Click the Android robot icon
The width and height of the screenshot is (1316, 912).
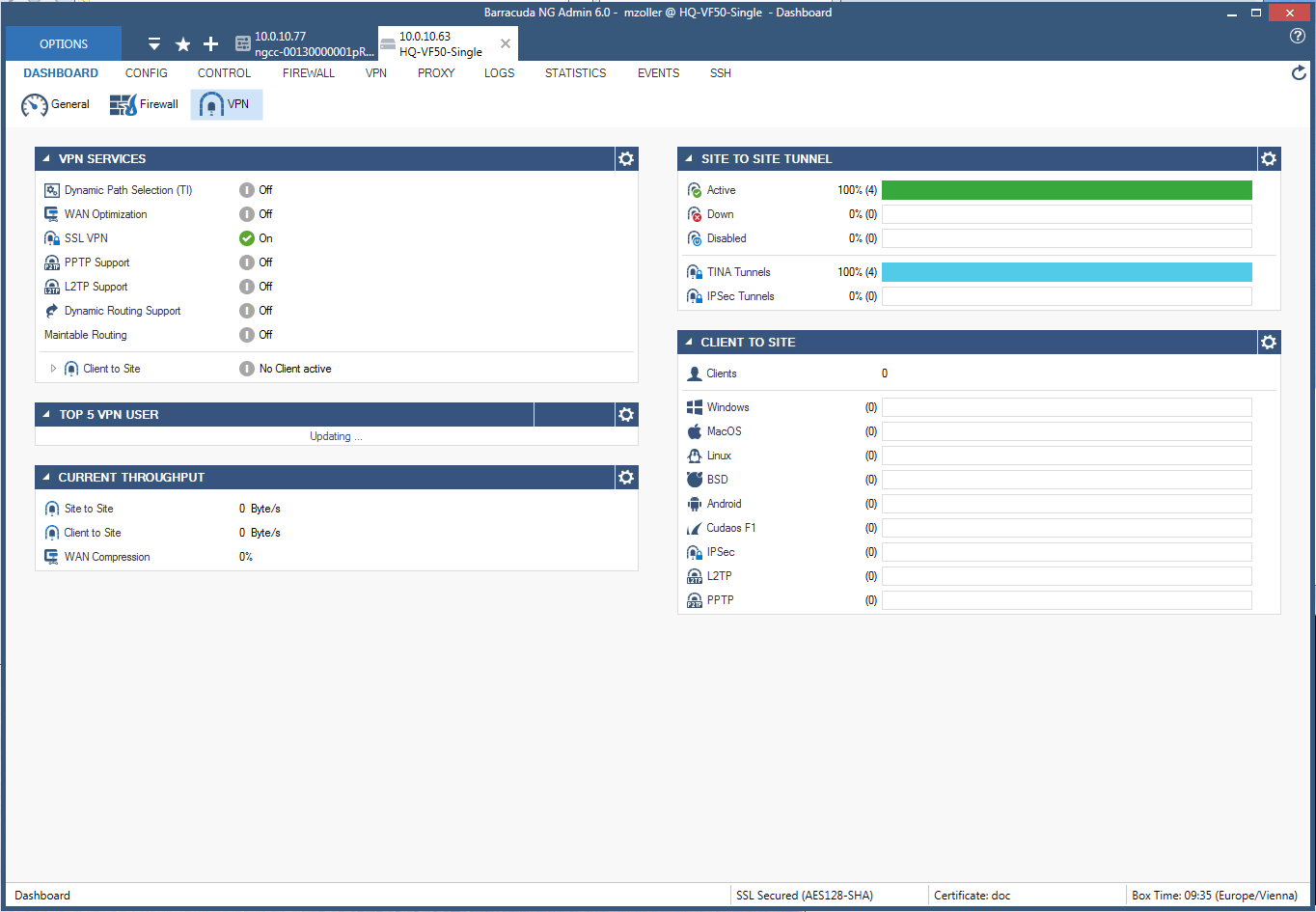[x=695, y=504]
